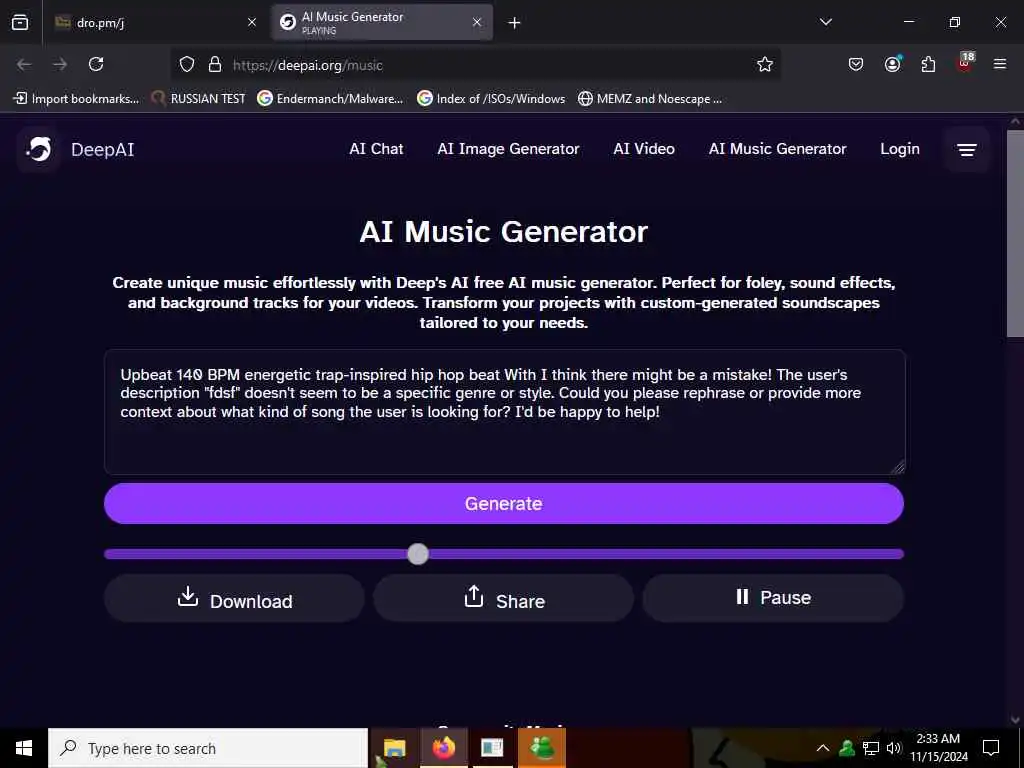Bookmark this page with star icon
This screenshot has height=768, width=1024.
[765, 64]
